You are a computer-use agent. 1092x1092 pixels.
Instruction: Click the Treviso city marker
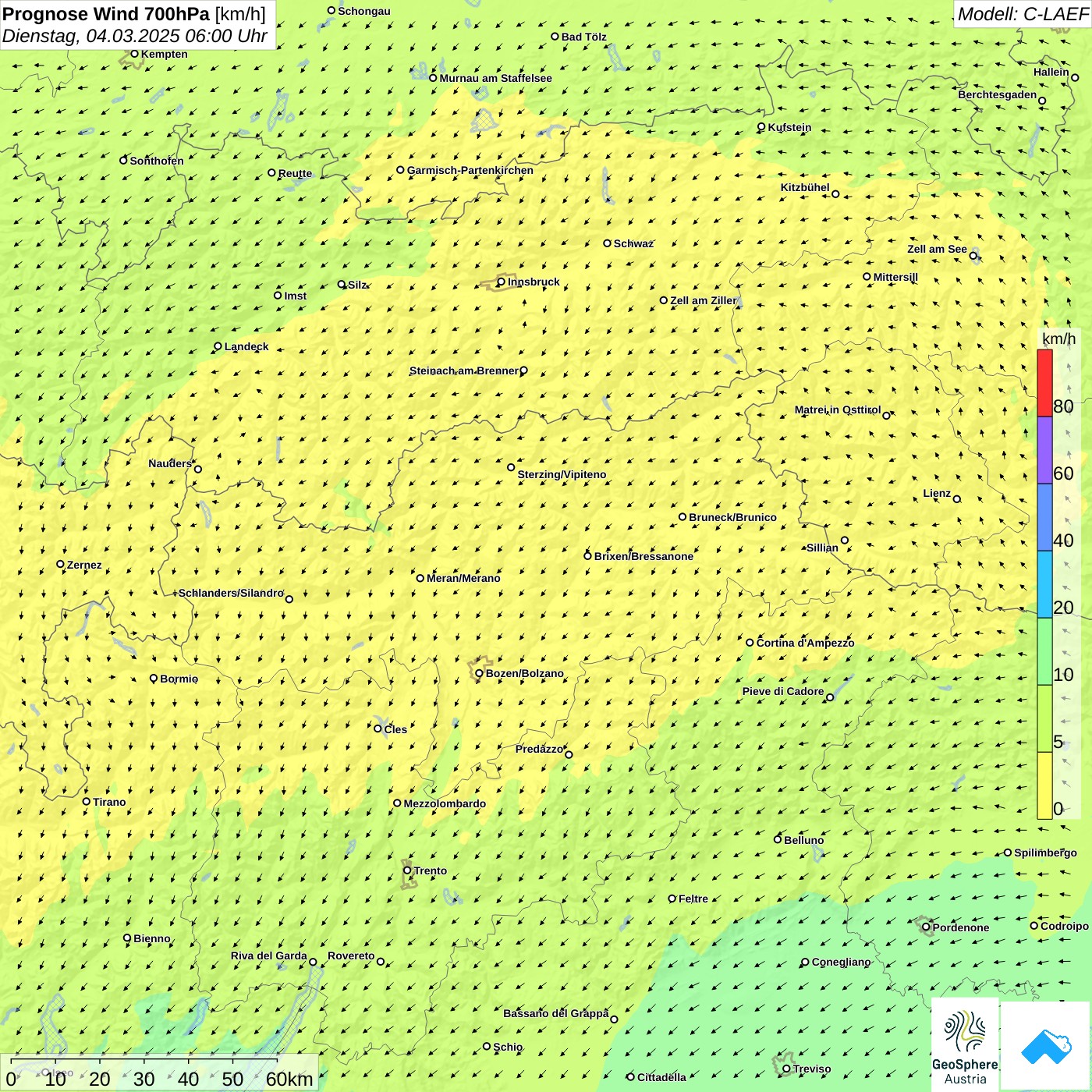tap(786, 1069)
